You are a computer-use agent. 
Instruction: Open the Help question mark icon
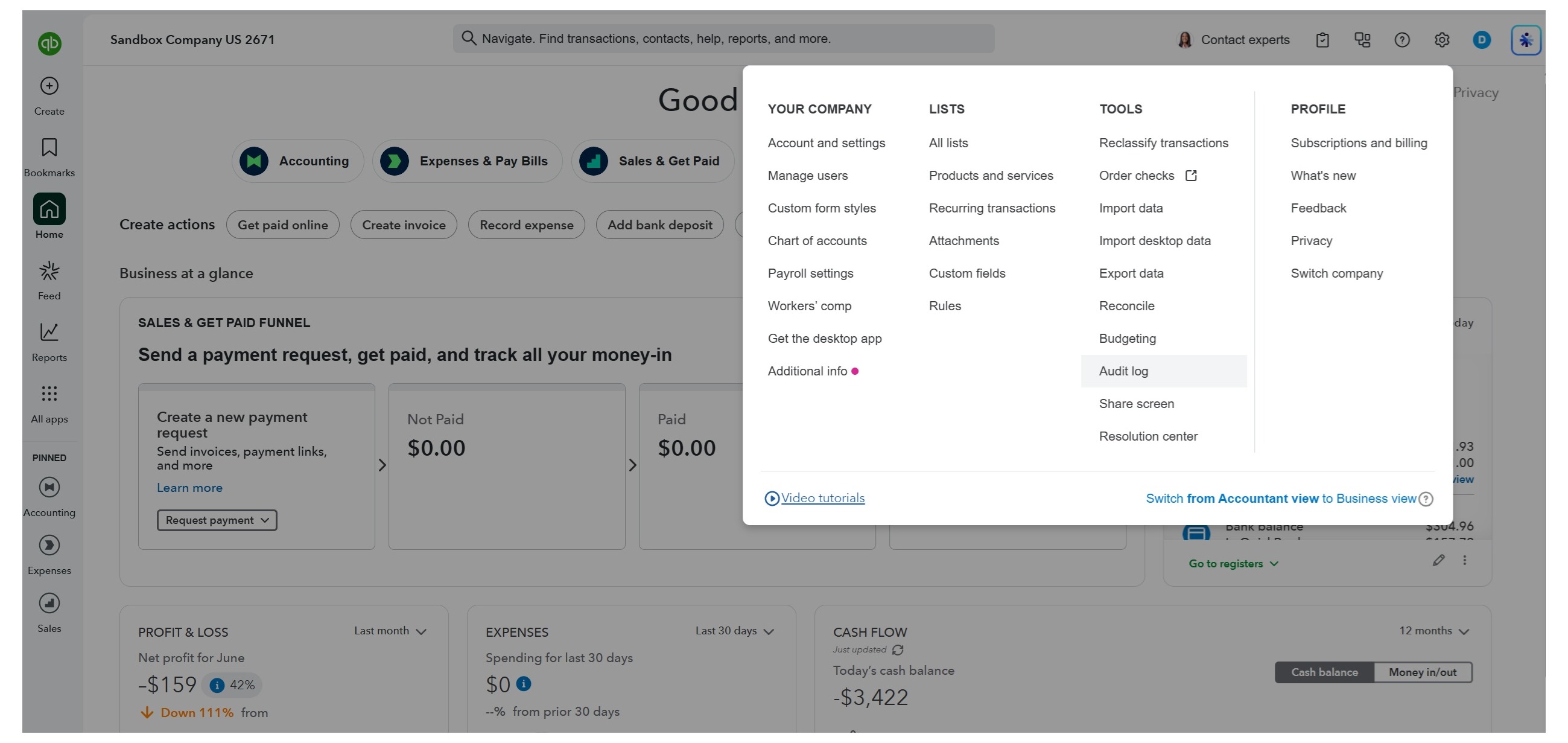pyautogui.click(x=1402, y=40)
